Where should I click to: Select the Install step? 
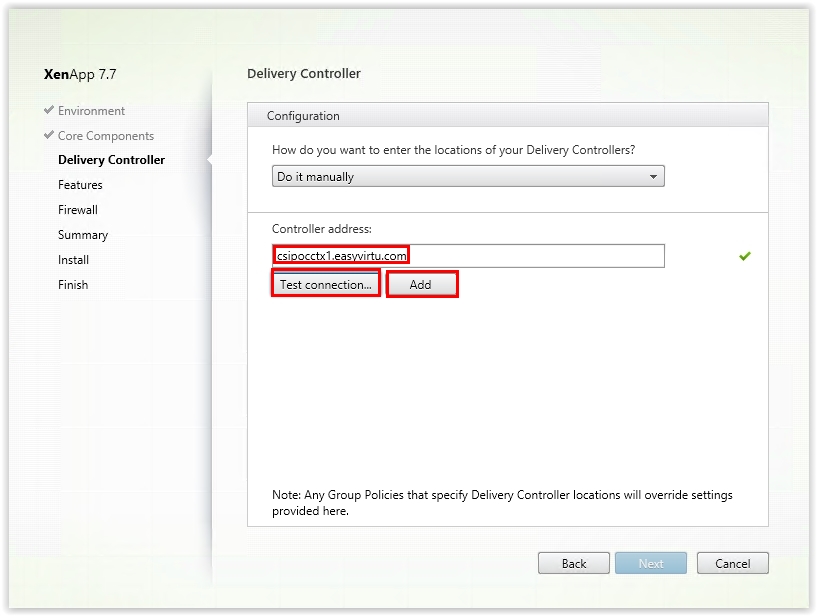[x=73, y=260]
